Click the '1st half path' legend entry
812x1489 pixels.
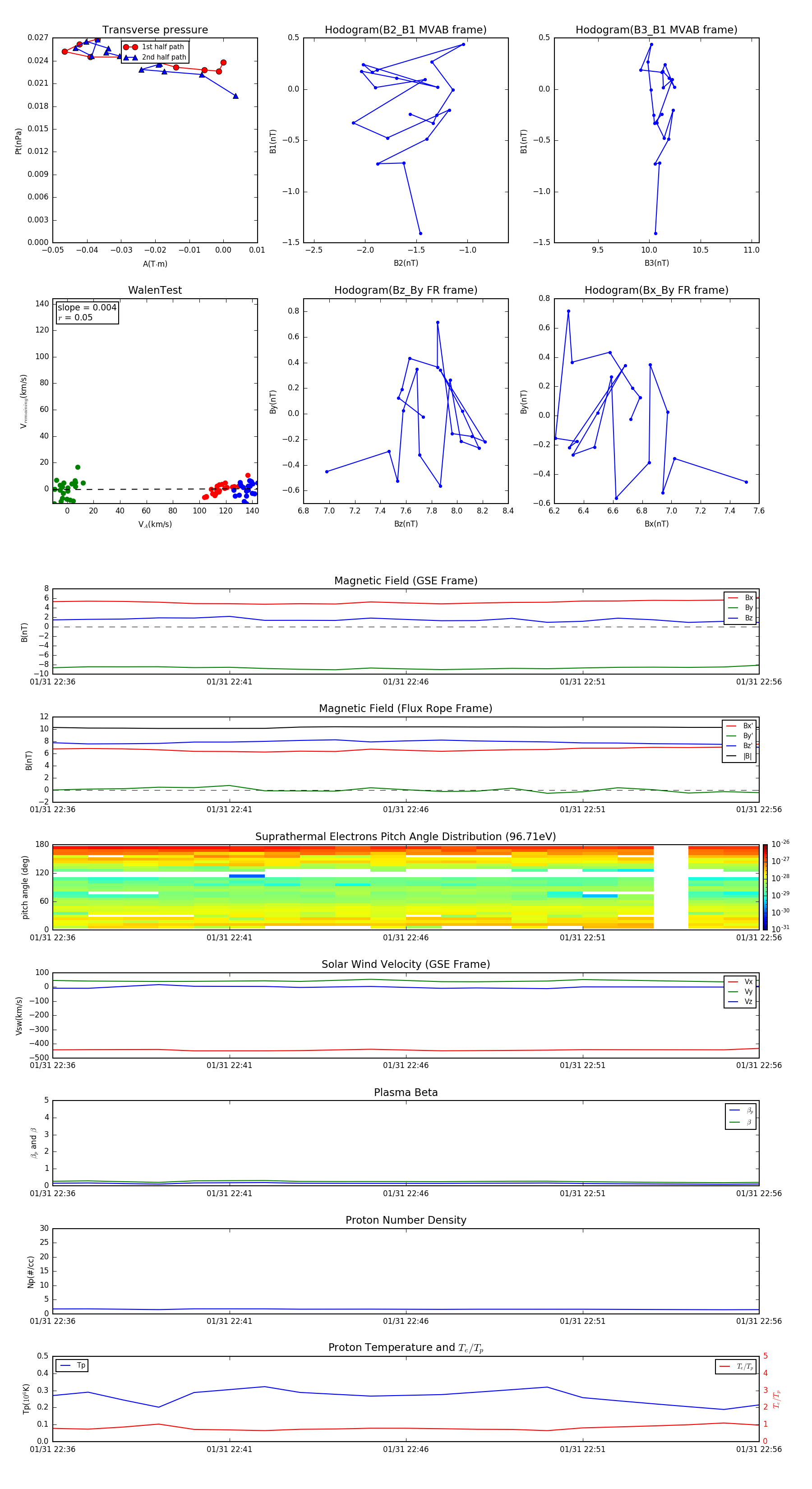pos(154,47)
